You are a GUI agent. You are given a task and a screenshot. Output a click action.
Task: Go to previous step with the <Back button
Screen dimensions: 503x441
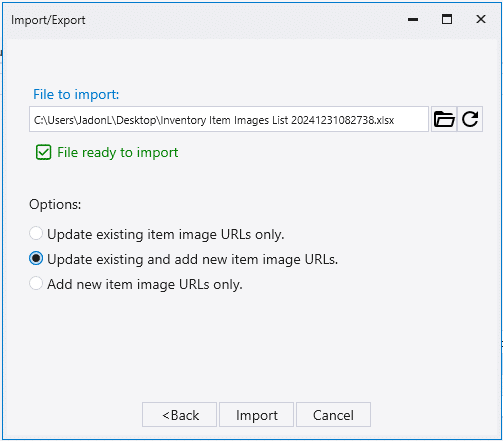pyautogui.click(x=179, y=415)
